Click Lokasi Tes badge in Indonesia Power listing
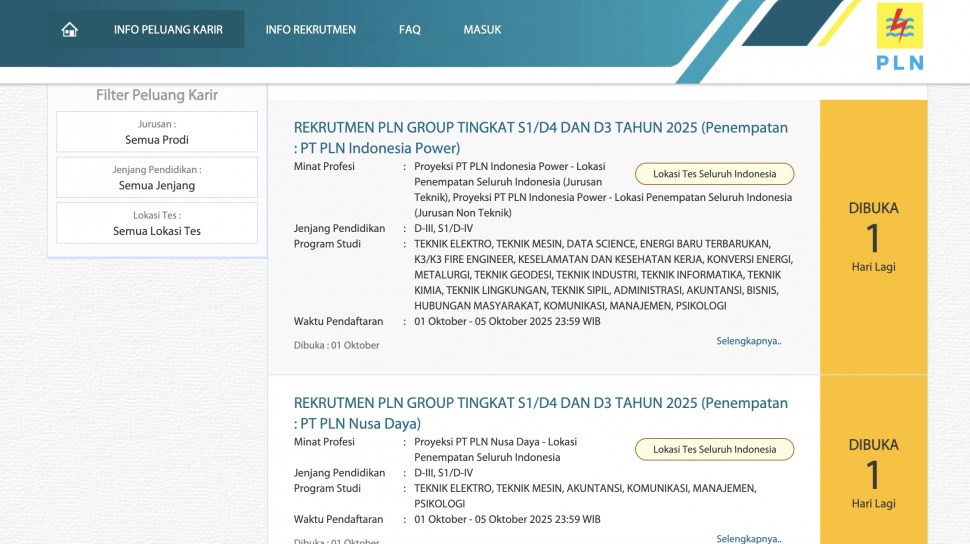The width and height of the screenshot is (970, 544). pos(715,174)
